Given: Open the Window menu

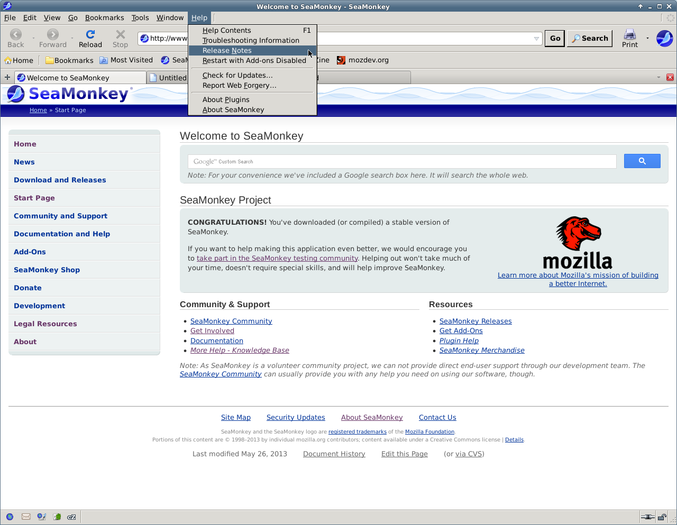Looking at the screenshot, I should point(170,18).
